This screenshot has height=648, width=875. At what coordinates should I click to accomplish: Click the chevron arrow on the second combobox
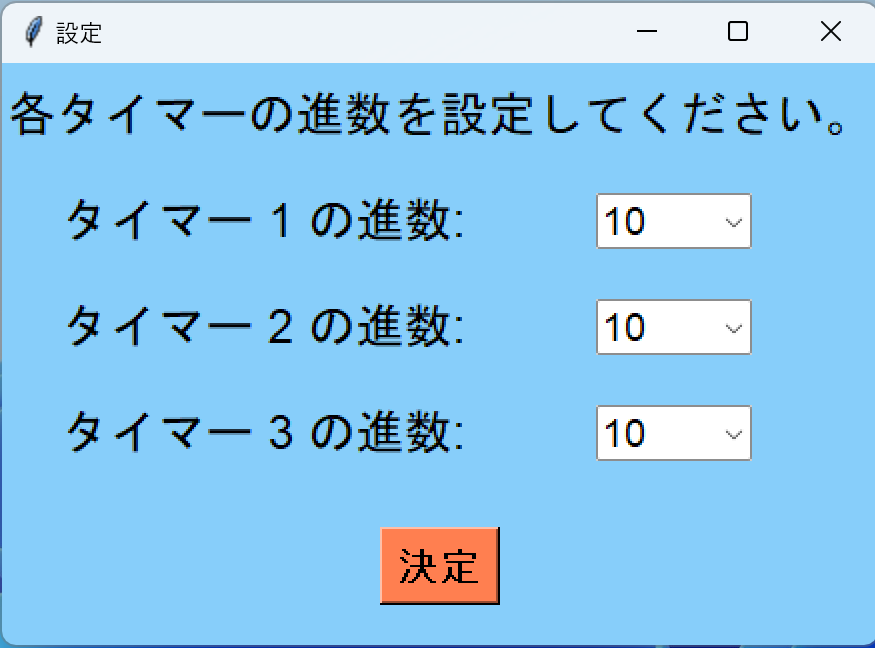[x=733, y=327]
